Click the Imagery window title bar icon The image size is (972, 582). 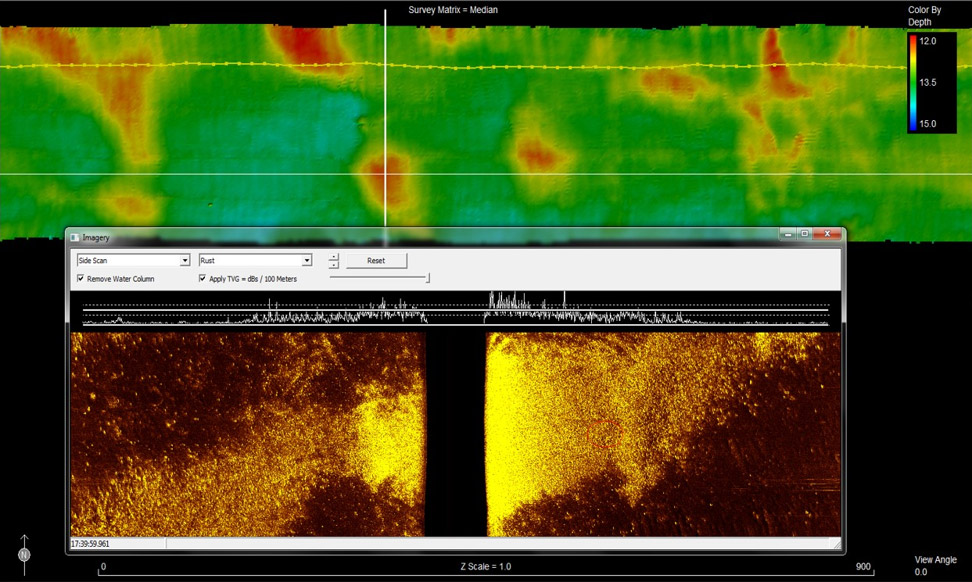(76, 236)
